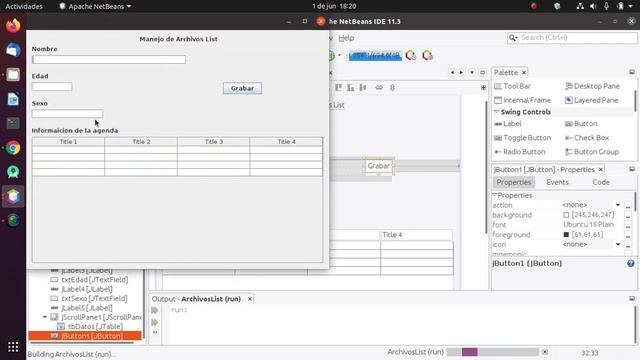Select Layered Pane in the Palette
640x360 pixels.
click(x=591, y=100)
